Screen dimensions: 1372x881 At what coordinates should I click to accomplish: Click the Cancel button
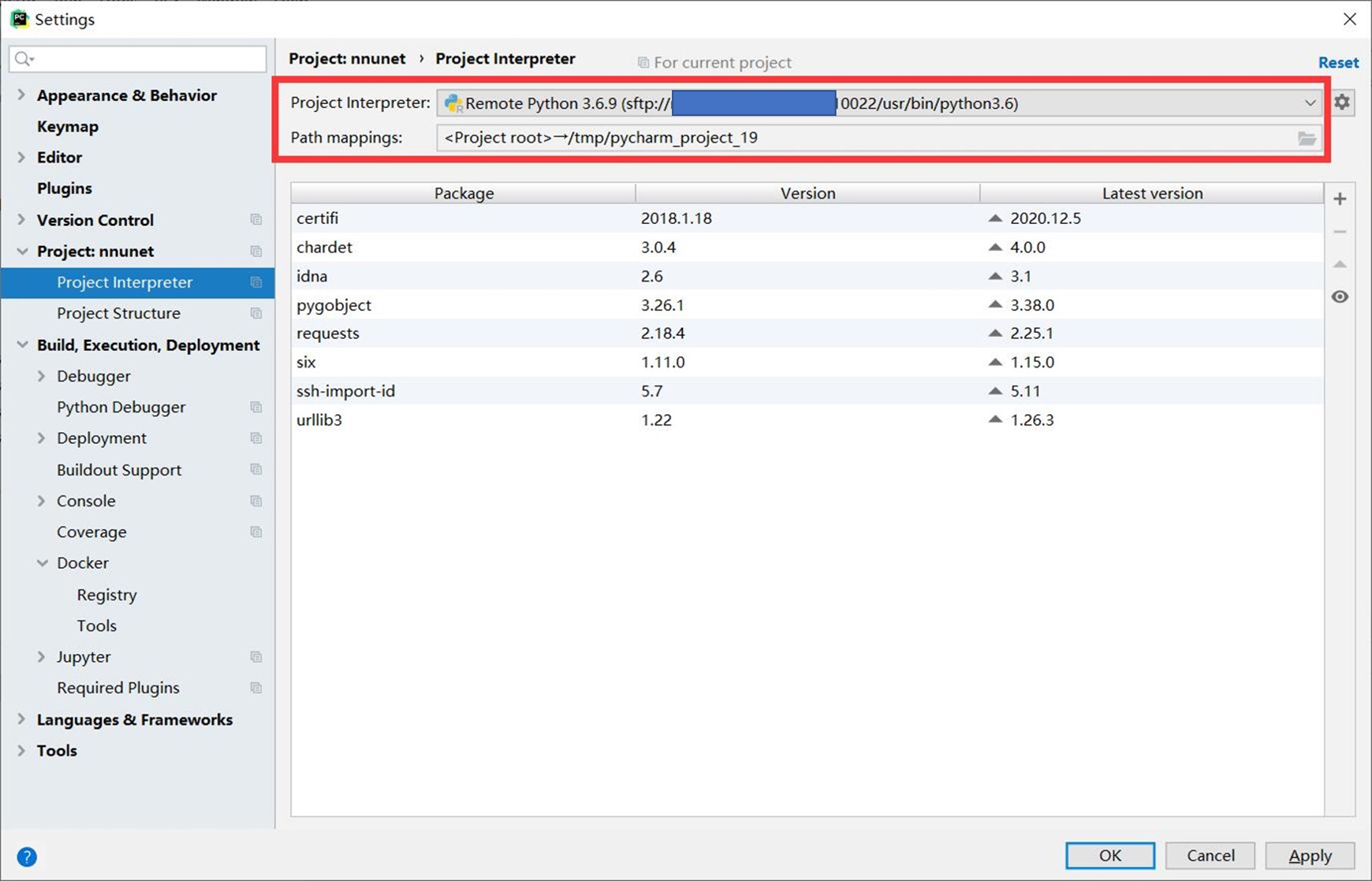[x=1210, y=856]
